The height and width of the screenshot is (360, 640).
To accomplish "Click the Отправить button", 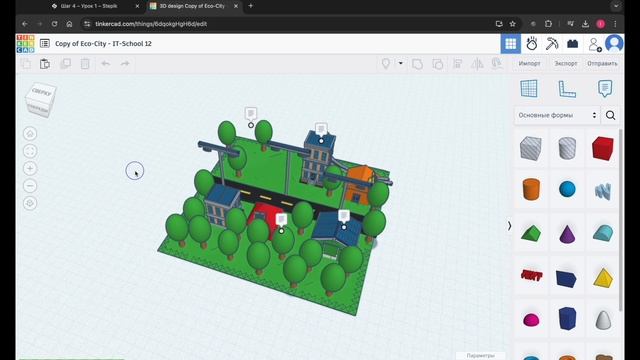I will click(x=602, y=64).
